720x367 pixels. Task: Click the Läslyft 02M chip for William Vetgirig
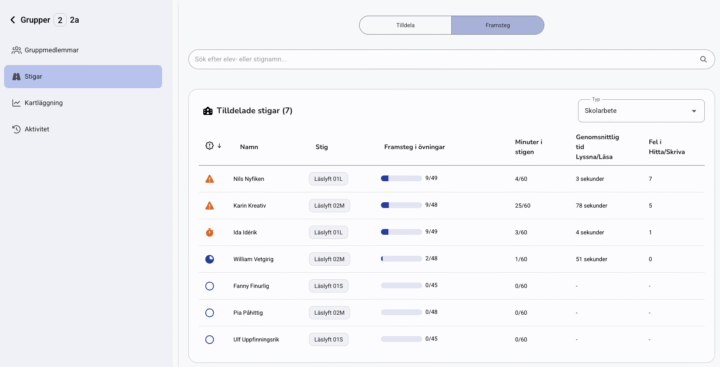[329, 259]
